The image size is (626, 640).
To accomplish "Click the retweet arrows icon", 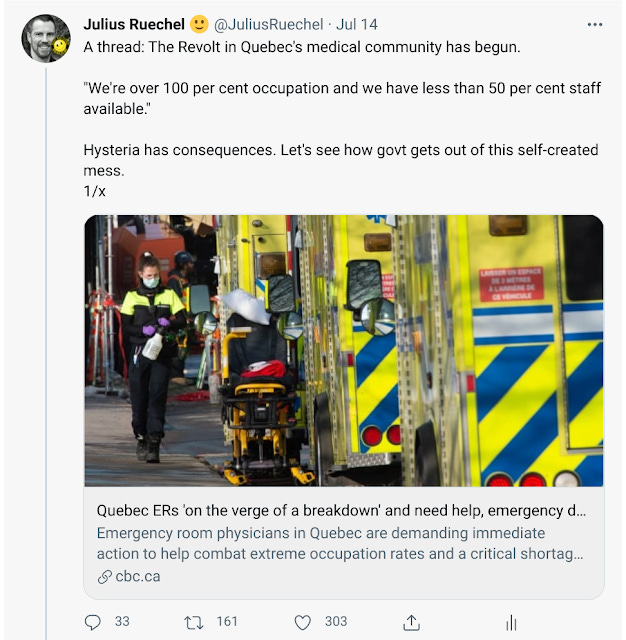I will (193, 623).
